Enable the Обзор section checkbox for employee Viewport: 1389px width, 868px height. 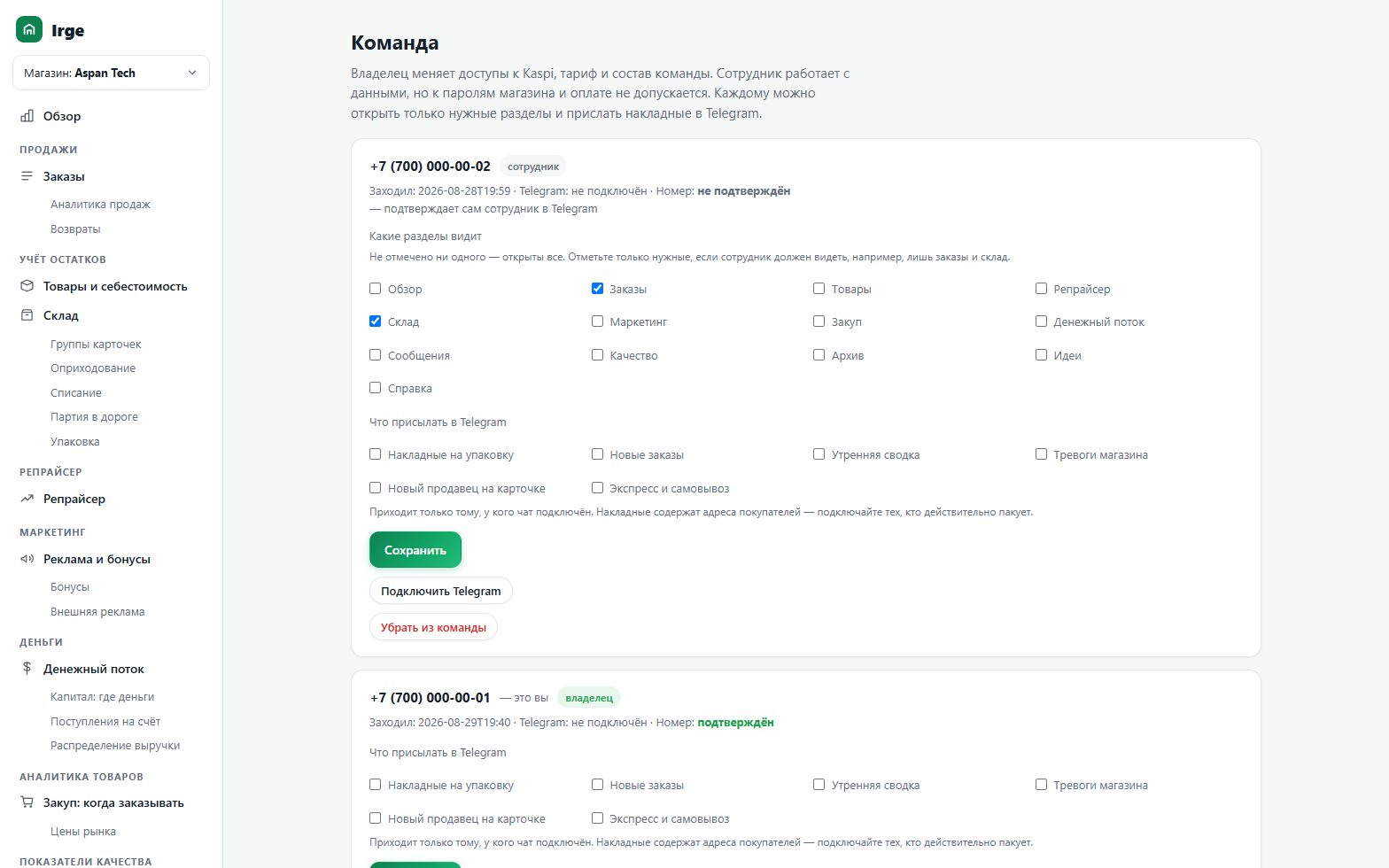click(x=376, y=289)
